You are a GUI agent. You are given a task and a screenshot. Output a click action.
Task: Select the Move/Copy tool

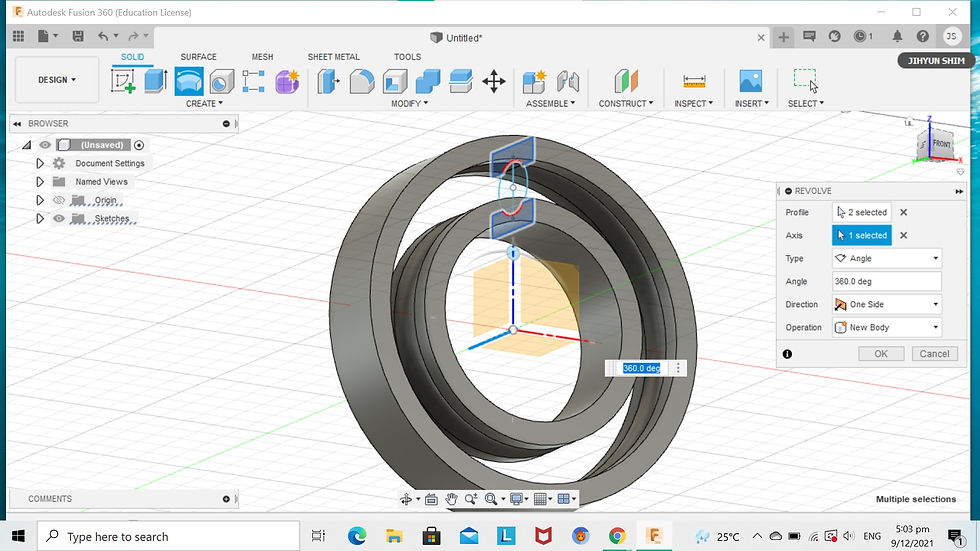tap(494, 81)
